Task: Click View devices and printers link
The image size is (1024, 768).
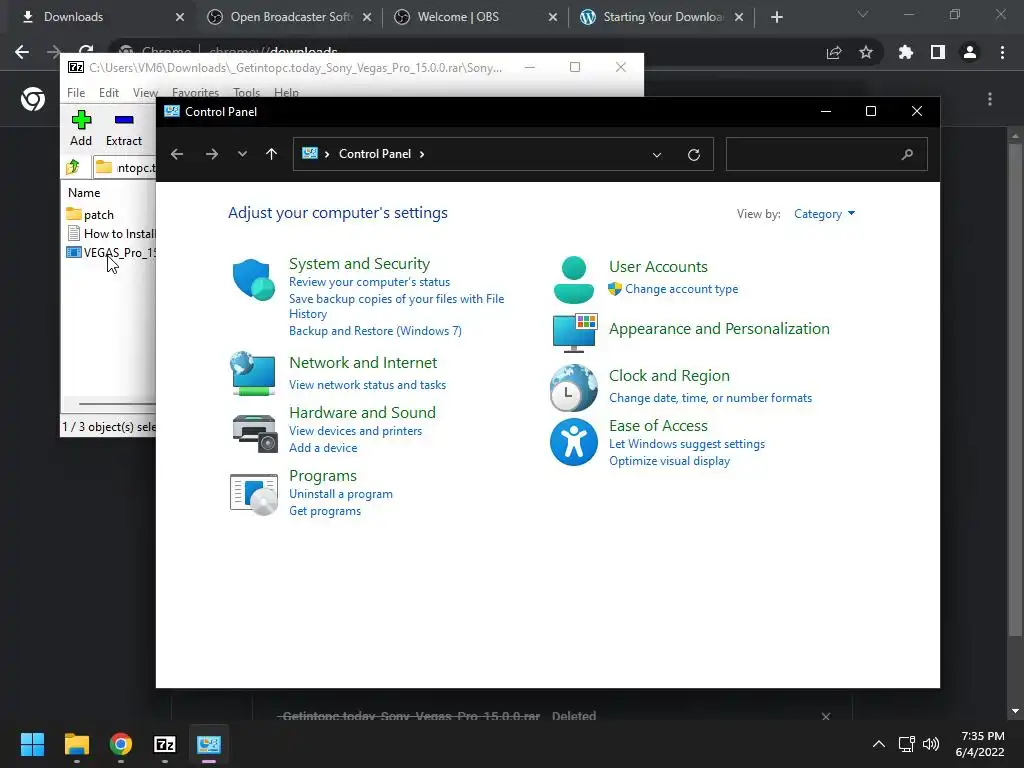Action: coord(355,431)
